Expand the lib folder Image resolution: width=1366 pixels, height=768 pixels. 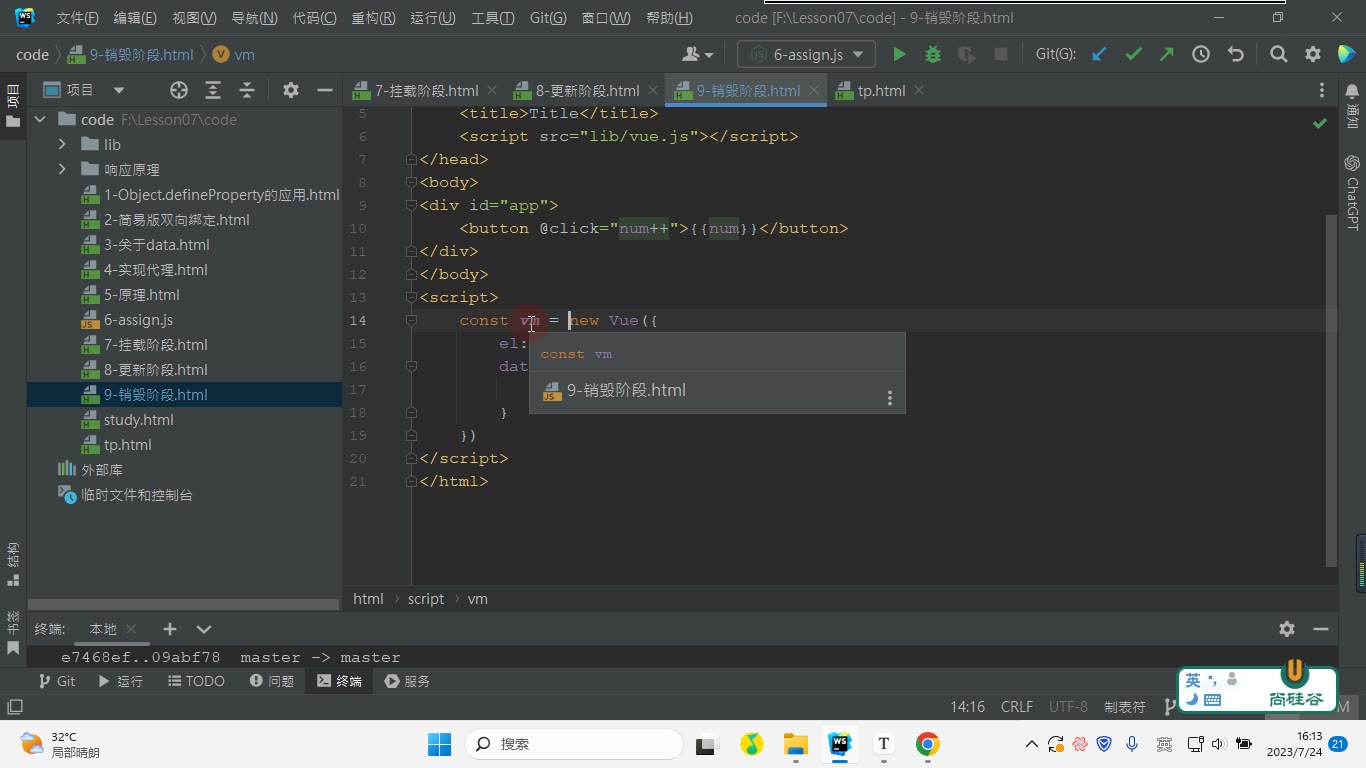(62, 145)
